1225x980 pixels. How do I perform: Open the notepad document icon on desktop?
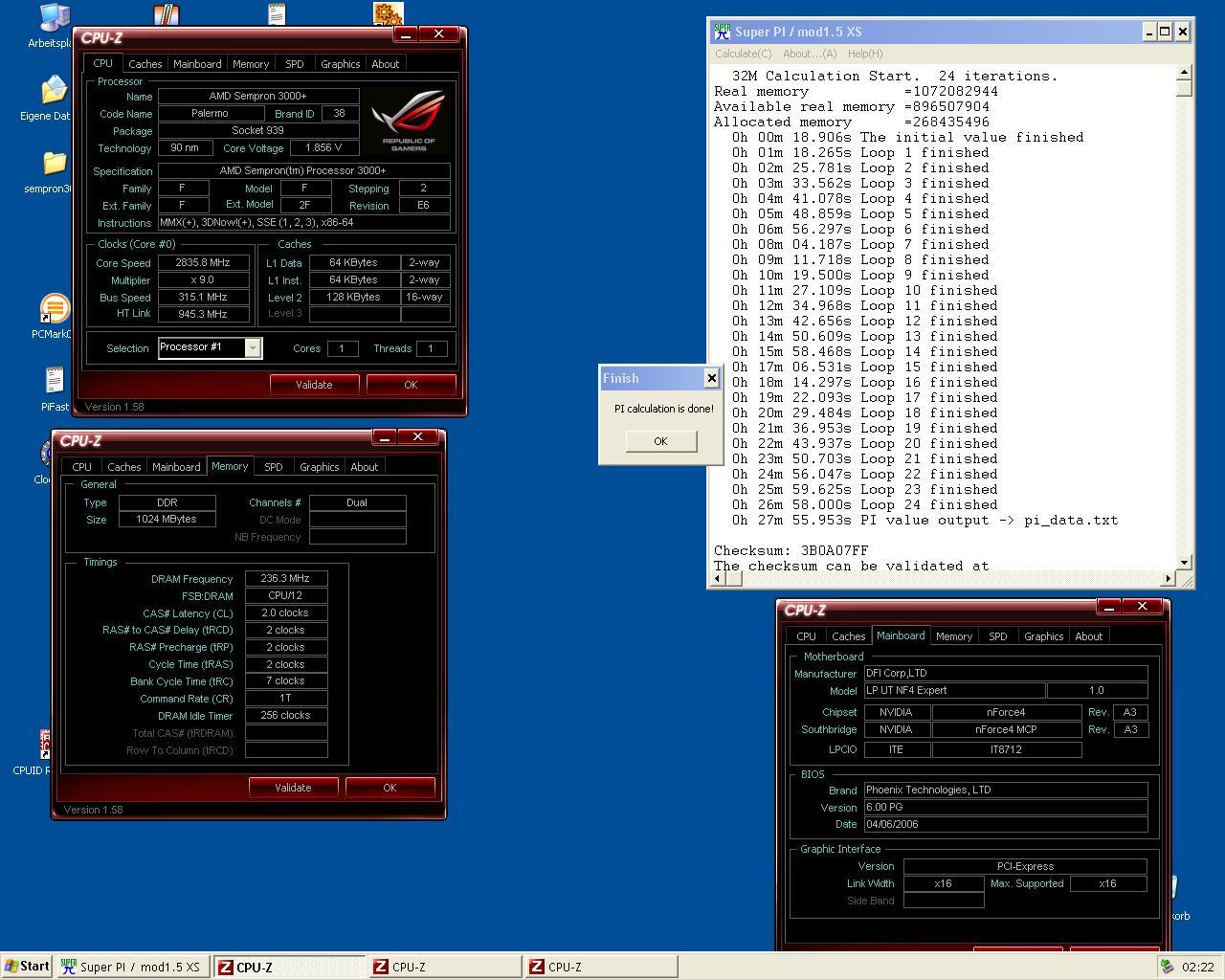(277, 12)
